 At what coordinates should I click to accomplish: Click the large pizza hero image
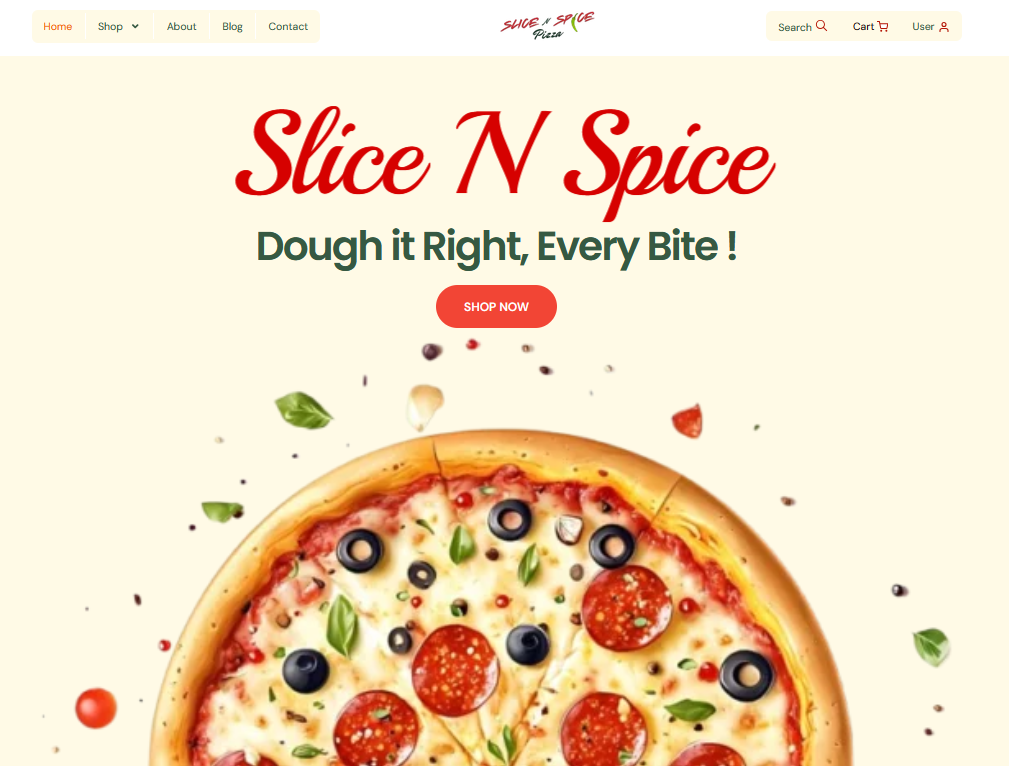coord(502,599)
